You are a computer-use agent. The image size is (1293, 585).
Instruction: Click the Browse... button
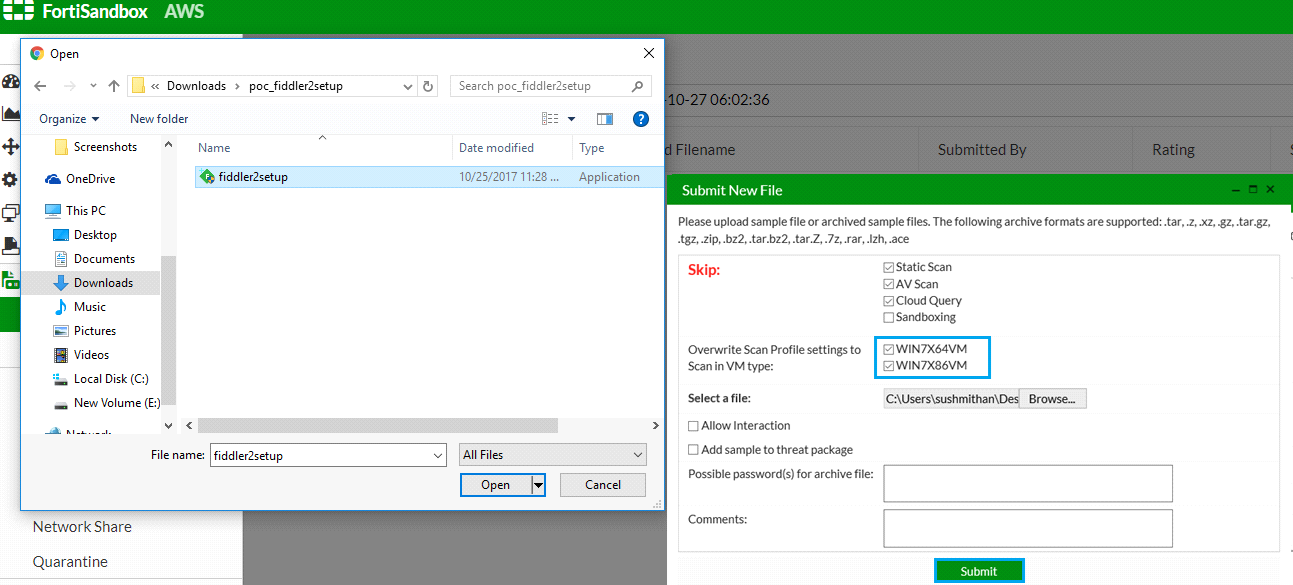coord(1052,399)
